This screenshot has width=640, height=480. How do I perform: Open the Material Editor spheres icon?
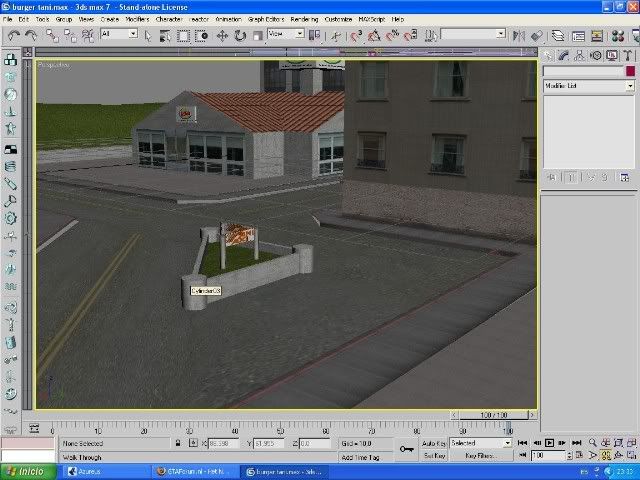tap(618, 36)
